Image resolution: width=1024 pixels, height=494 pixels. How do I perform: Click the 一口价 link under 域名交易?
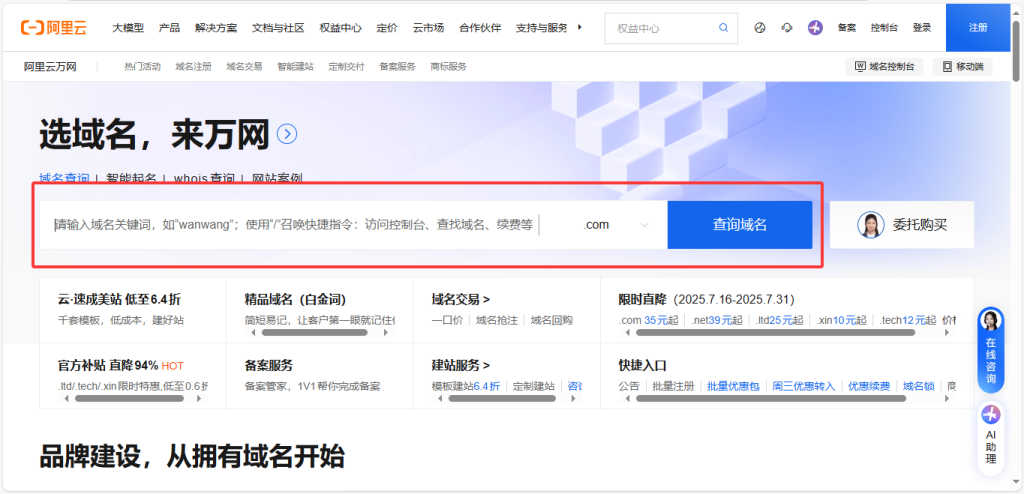pos(447,320)
